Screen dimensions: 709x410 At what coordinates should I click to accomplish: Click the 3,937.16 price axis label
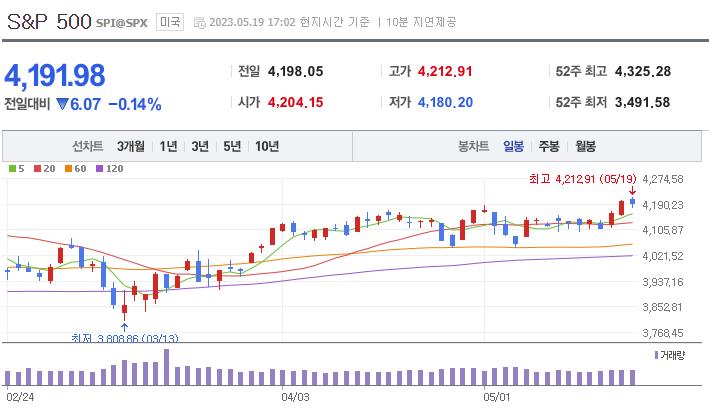(x=662, y=282)
